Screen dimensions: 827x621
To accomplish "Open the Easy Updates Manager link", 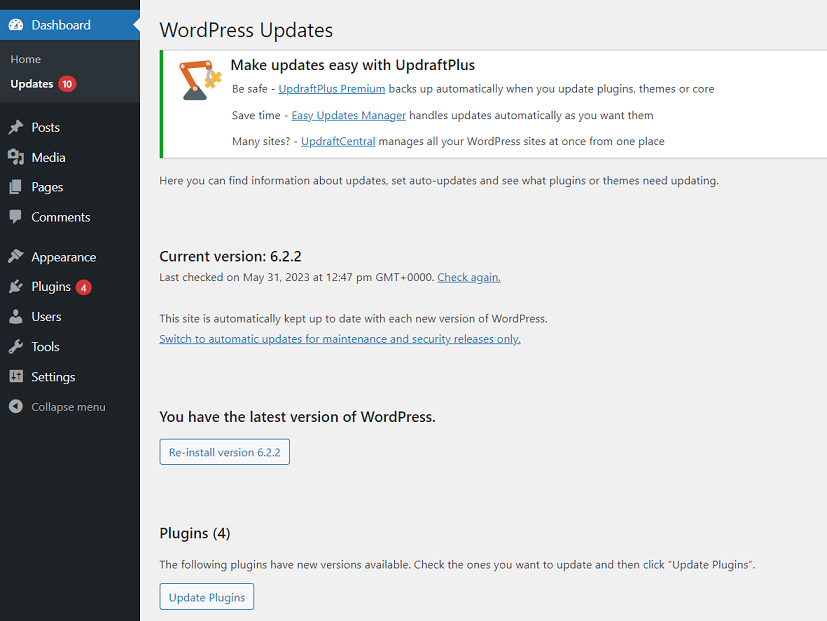I will 348,115.
